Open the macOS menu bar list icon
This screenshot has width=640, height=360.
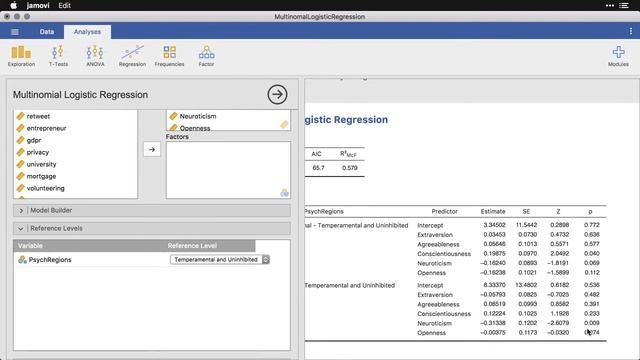[x=624, y=5]
